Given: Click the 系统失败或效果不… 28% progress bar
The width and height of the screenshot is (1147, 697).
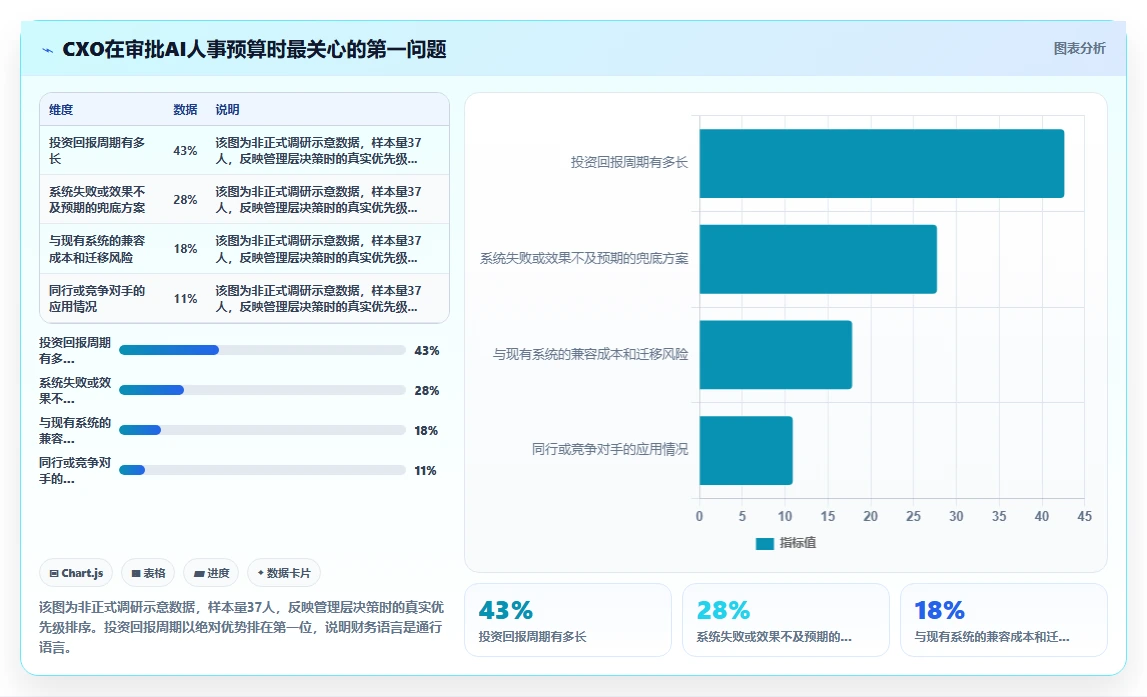Looking at the screenshot, I should (262, 390).
